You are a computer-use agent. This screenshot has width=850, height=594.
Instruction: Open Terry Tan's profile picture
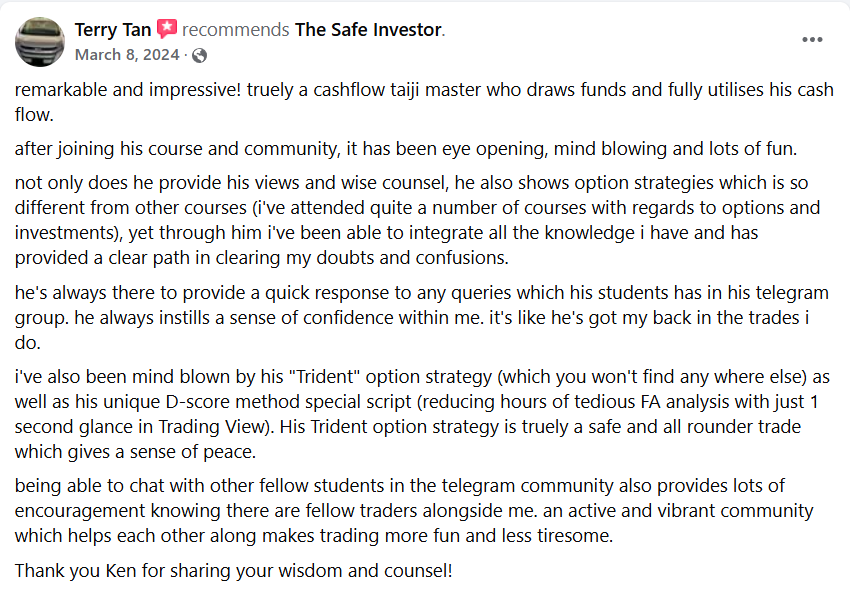40,42
